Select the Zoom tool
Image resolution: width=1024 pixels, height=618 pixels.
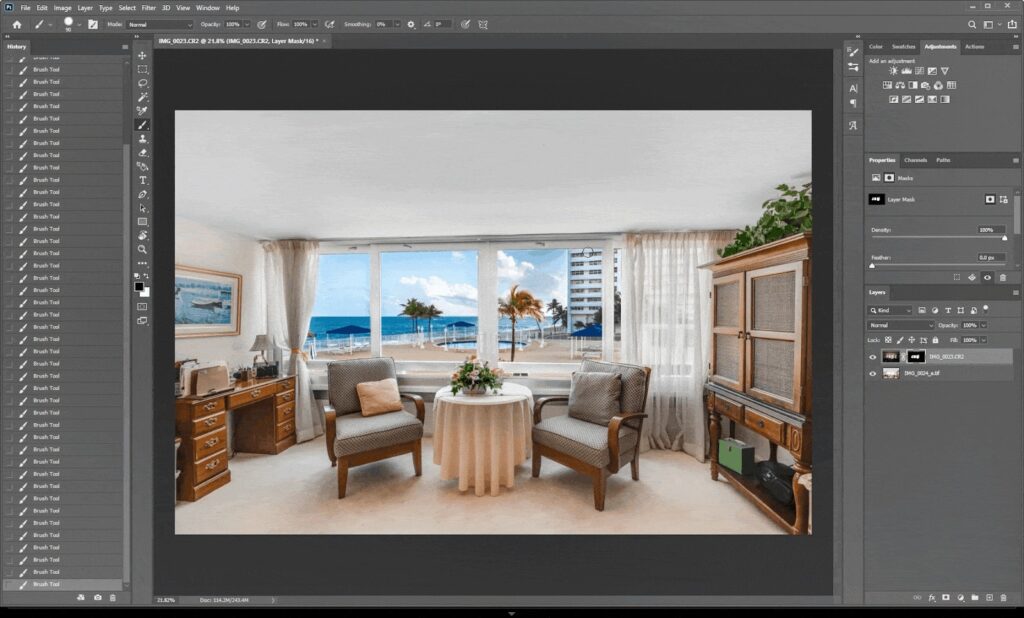[143, 249]
